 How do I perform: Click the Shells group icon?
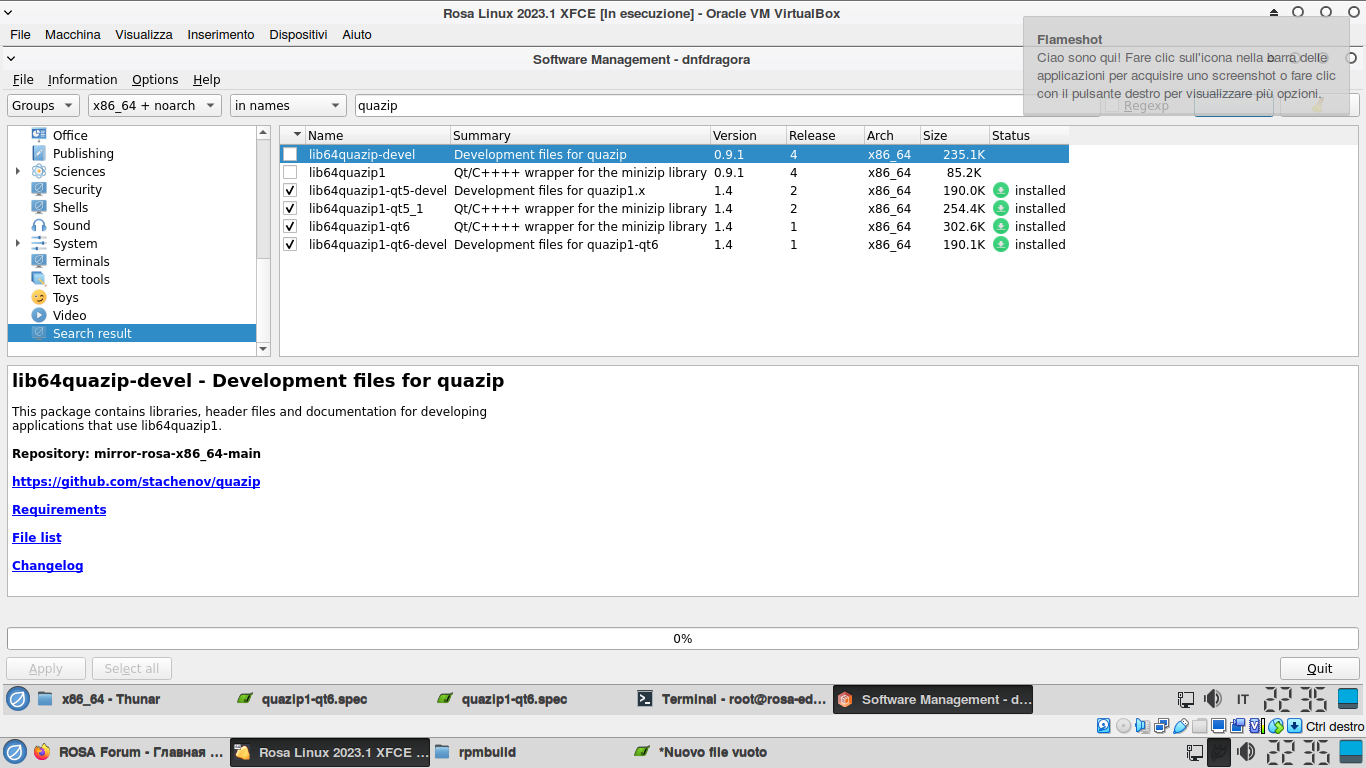click(39, 207)
